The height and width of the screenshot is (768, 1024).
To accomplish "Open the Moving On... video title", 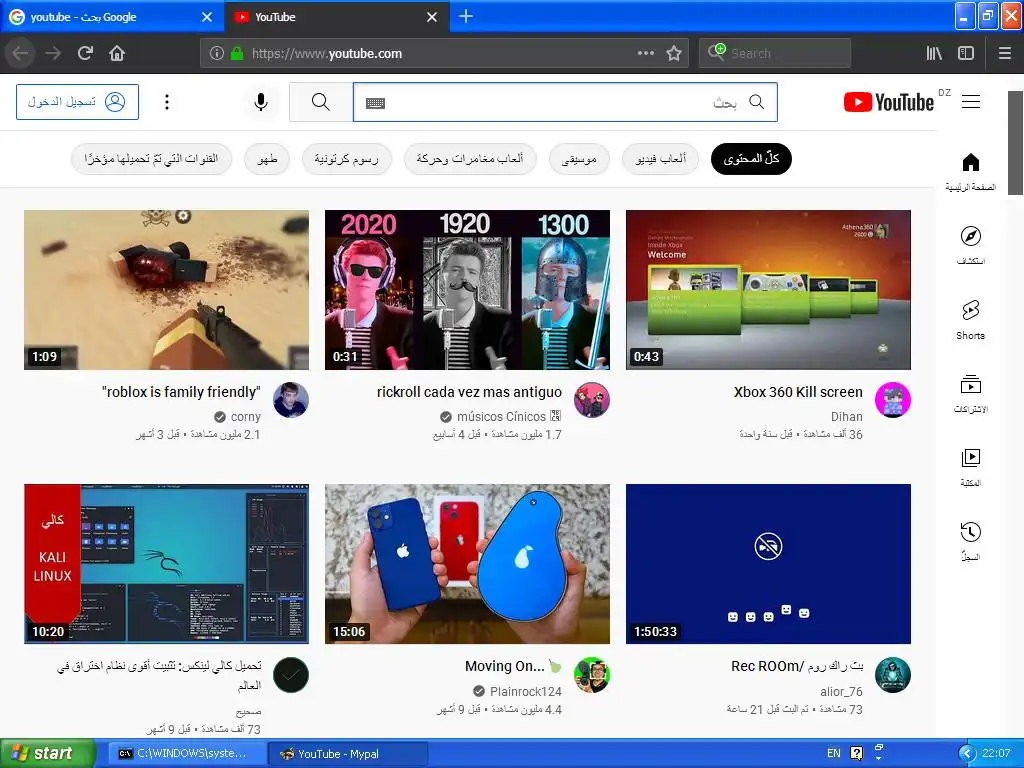I will point(513,666).
